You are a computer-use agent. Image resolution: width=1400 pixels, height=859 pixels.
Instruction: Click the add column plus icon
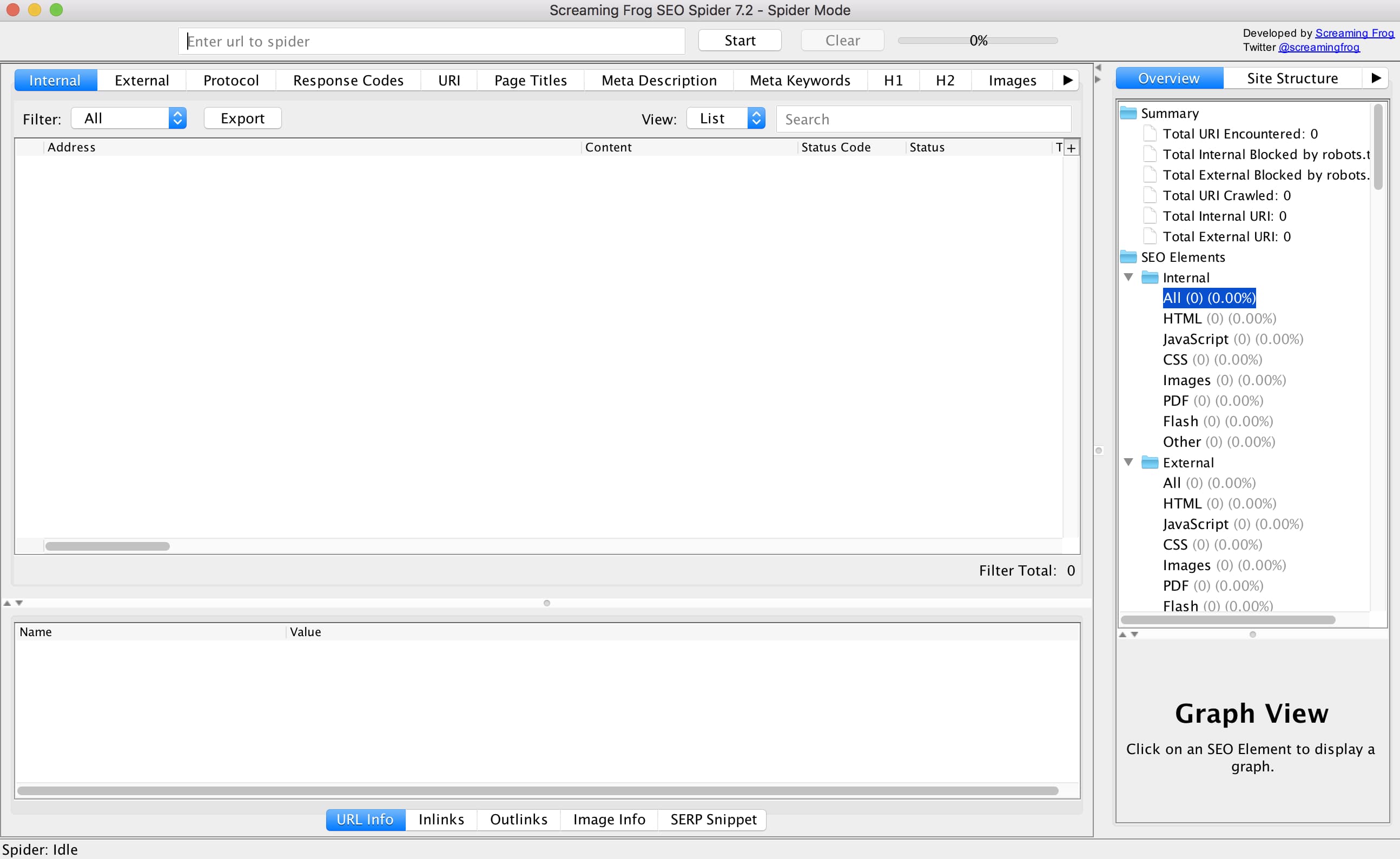pos(1071,148)
